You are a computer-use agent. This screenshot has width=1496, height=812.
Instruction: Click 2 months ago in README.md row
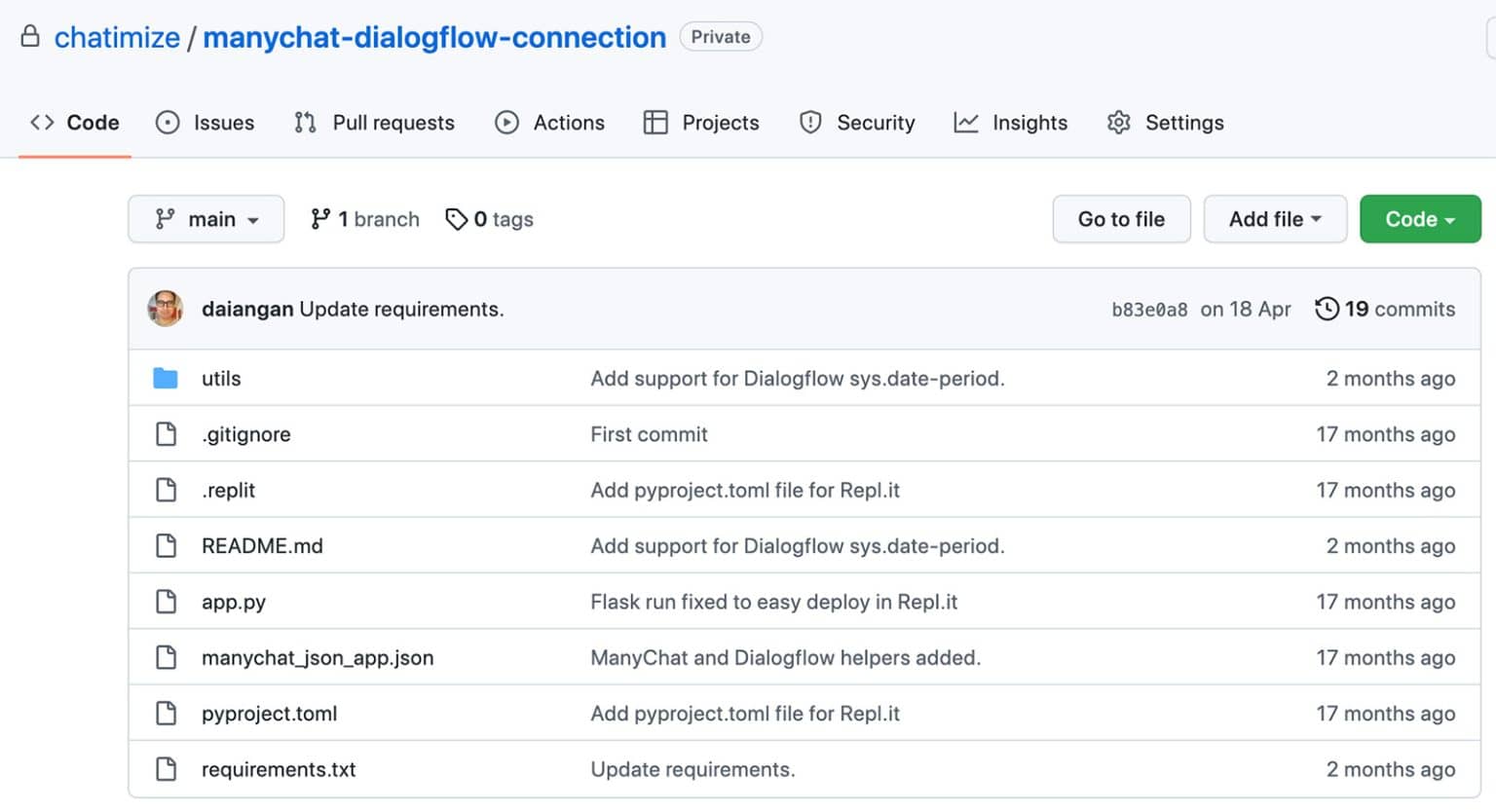(x=1391, y=546)
